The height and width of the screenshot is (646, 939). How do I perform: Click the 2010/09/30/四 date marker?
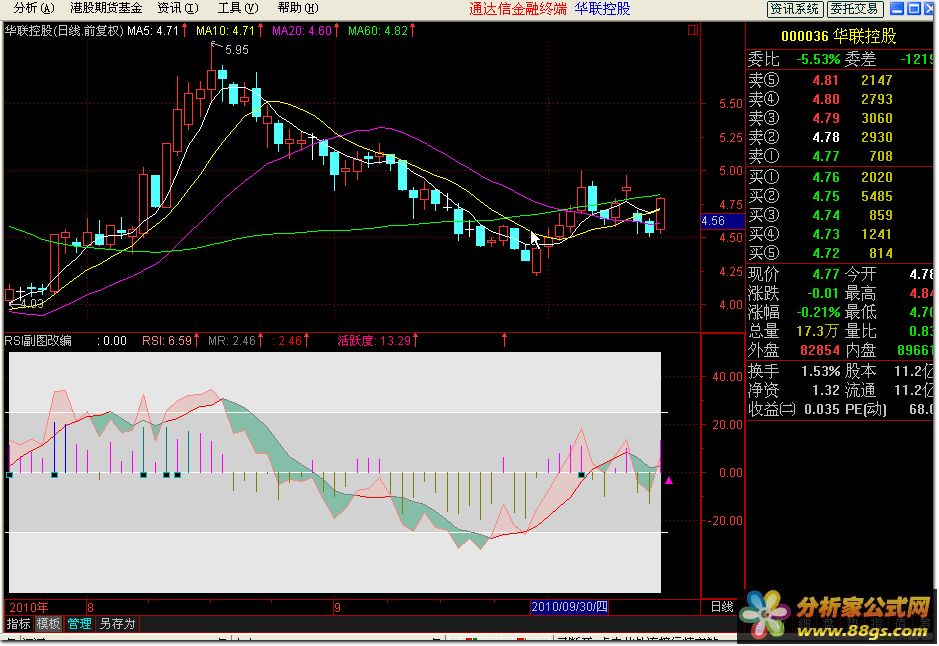[569, 606]
